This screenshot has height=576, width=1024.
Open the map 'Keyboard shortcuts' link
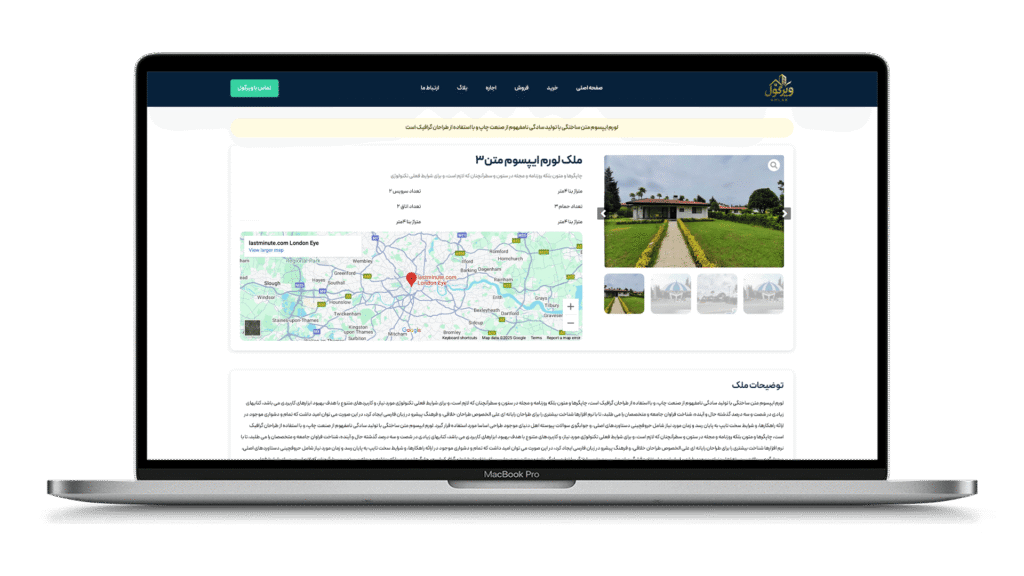[x=459, y=338]
